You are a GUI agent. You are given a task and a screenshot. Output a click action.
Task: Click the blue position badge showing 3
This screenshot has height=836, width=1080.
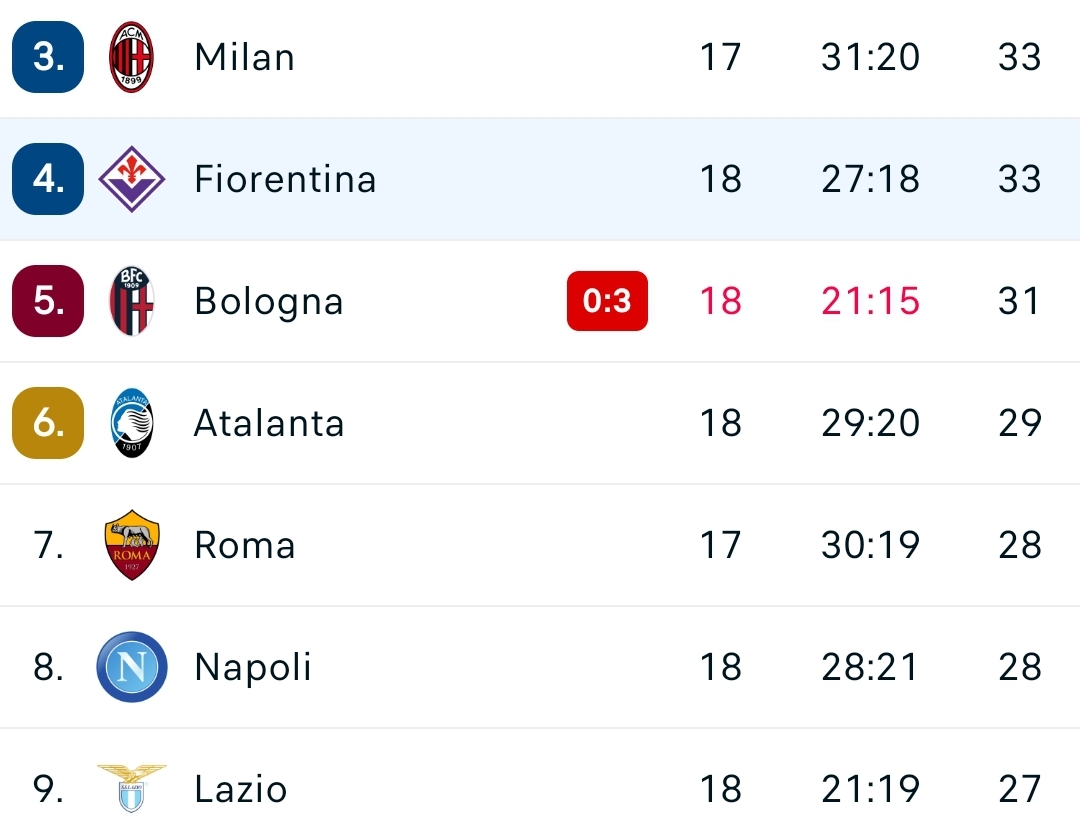47,57
